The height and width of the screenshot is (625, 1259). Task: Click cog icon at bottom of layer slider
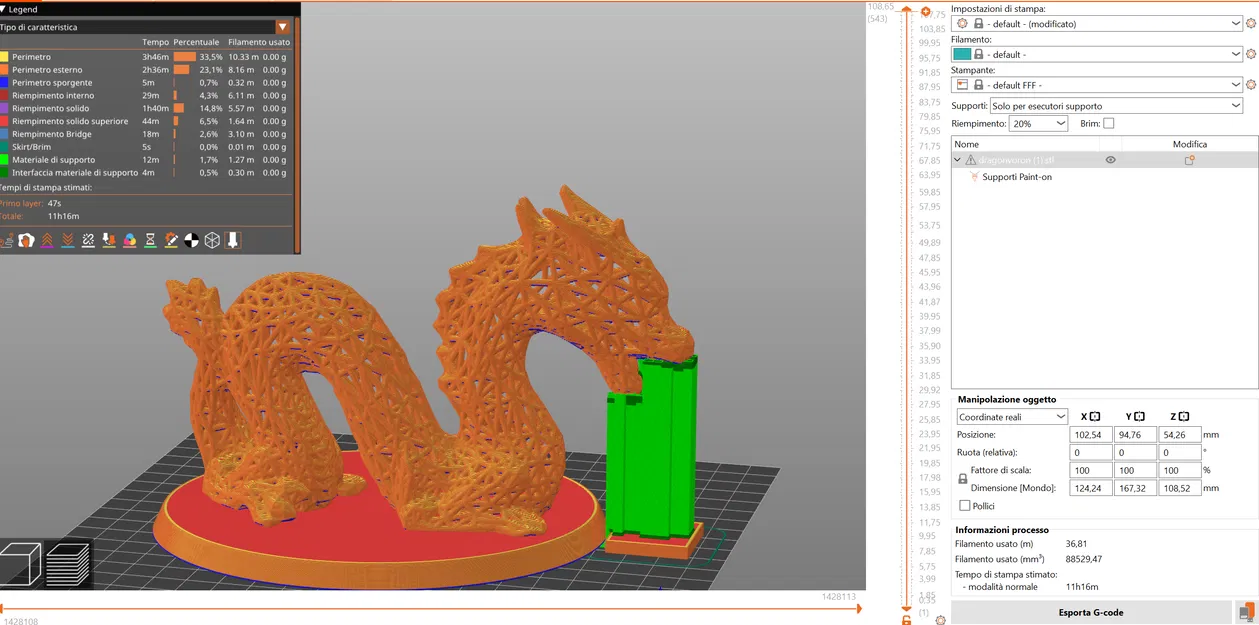click(941, 620)
